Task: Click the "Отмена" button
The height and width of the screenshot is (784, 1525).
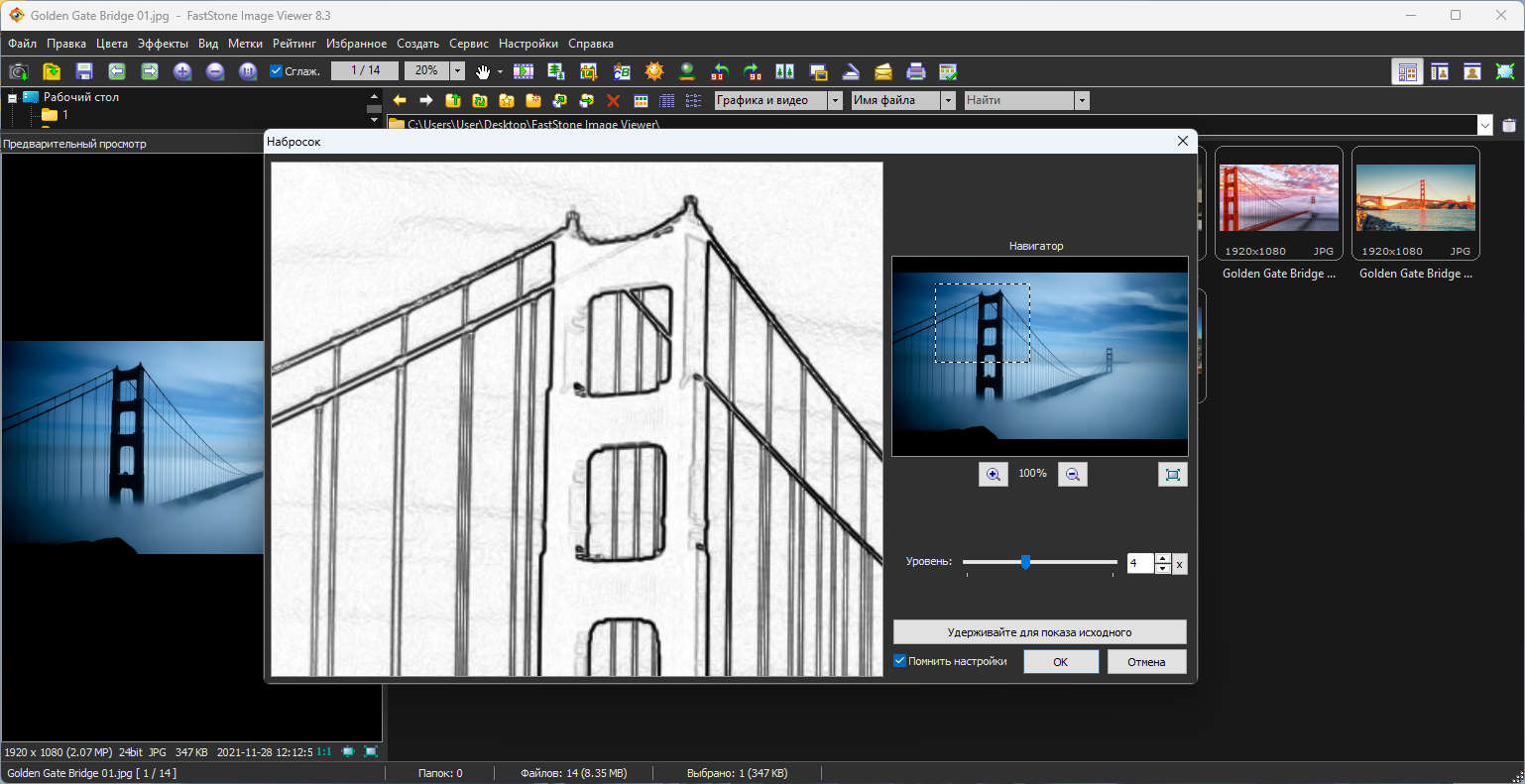Action: [x=1145, y=662]
